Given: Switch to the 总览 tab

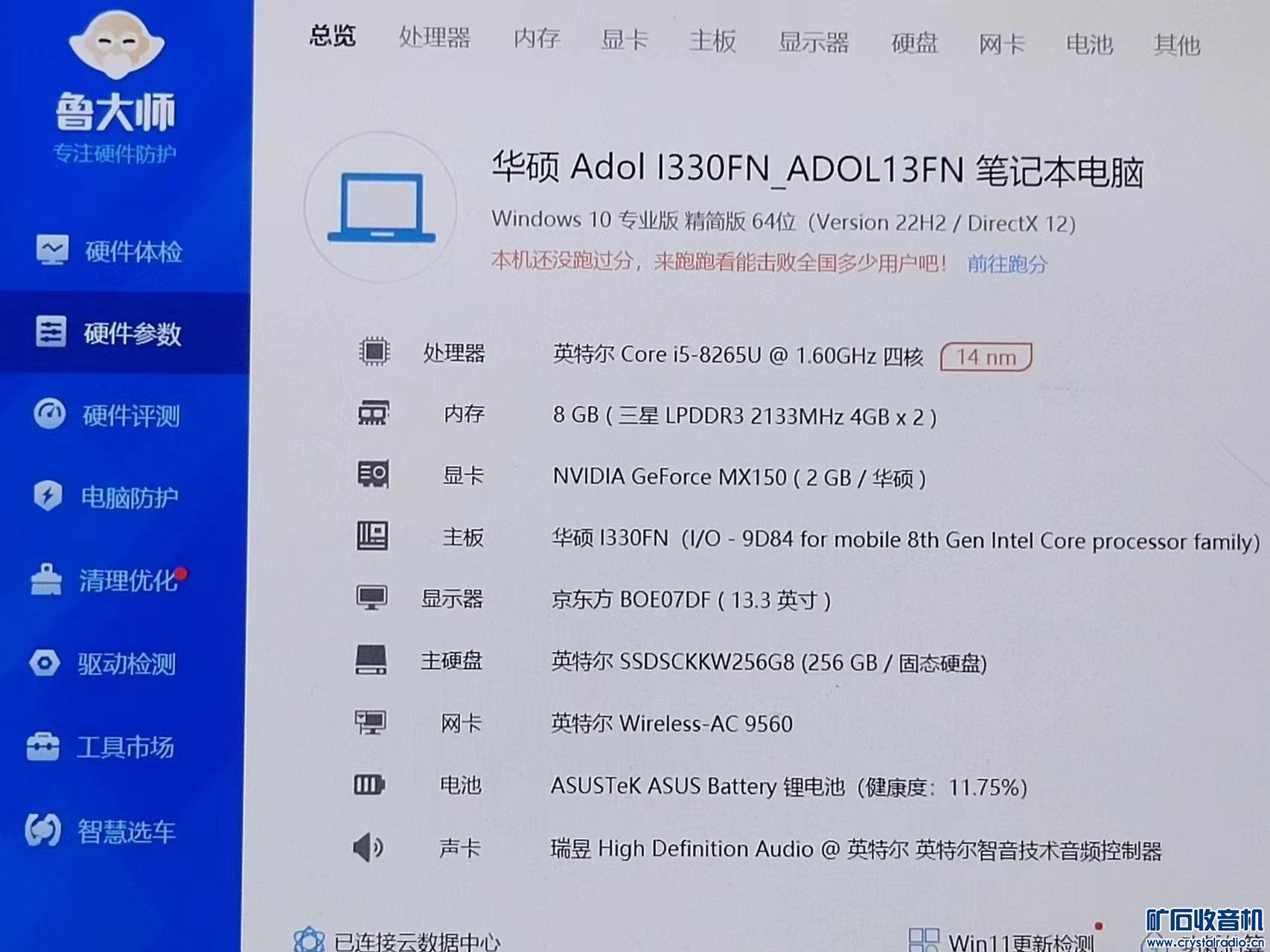Looking at the screenshot, I should pos(333,35).
